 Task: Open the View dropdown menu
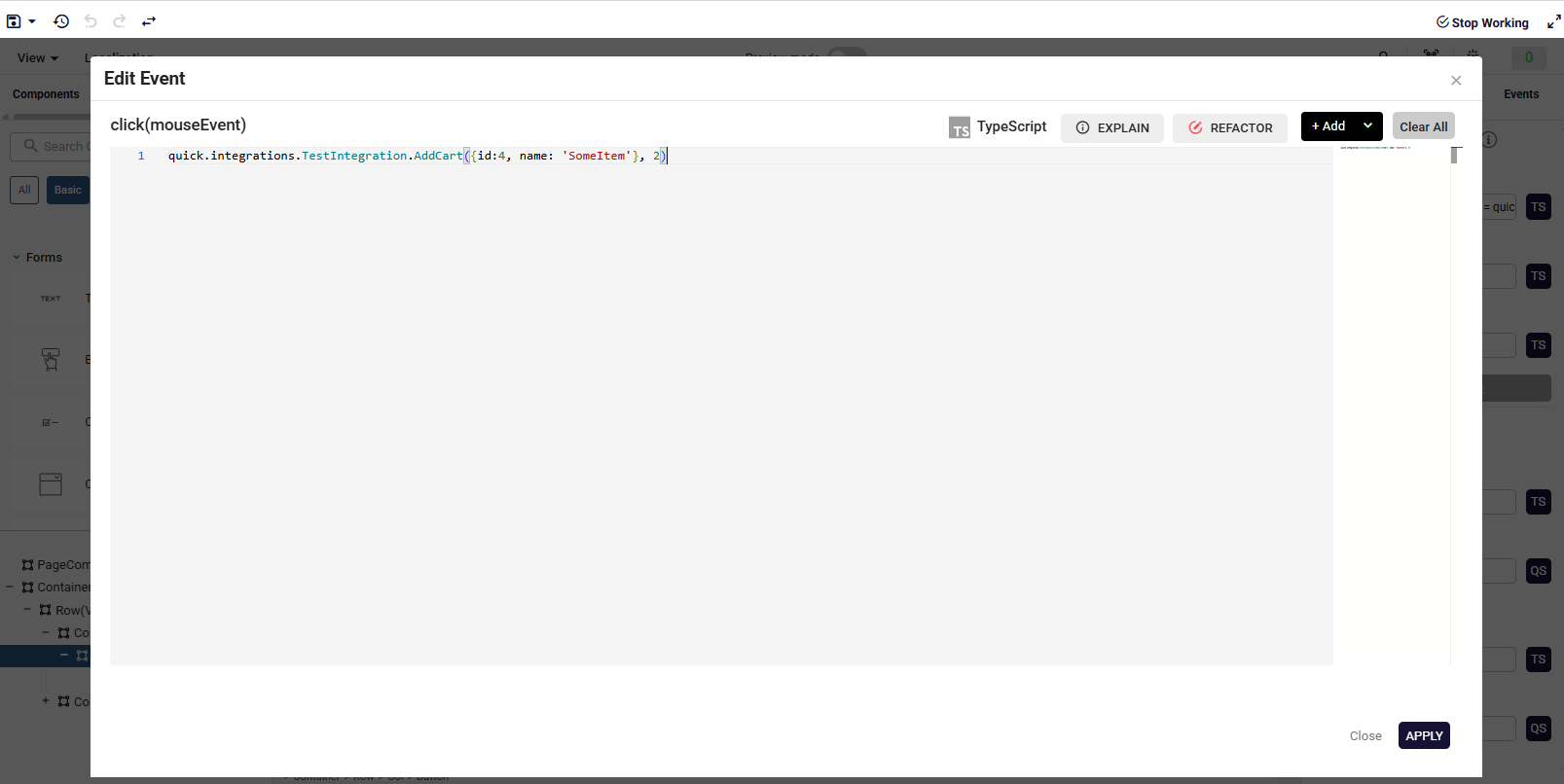click(38, 58)
